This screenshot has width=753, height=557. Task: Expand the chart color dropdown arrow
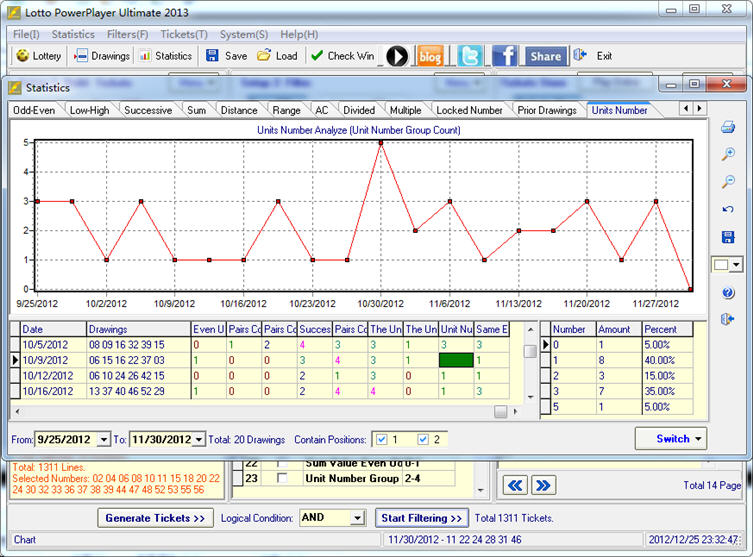736,265
